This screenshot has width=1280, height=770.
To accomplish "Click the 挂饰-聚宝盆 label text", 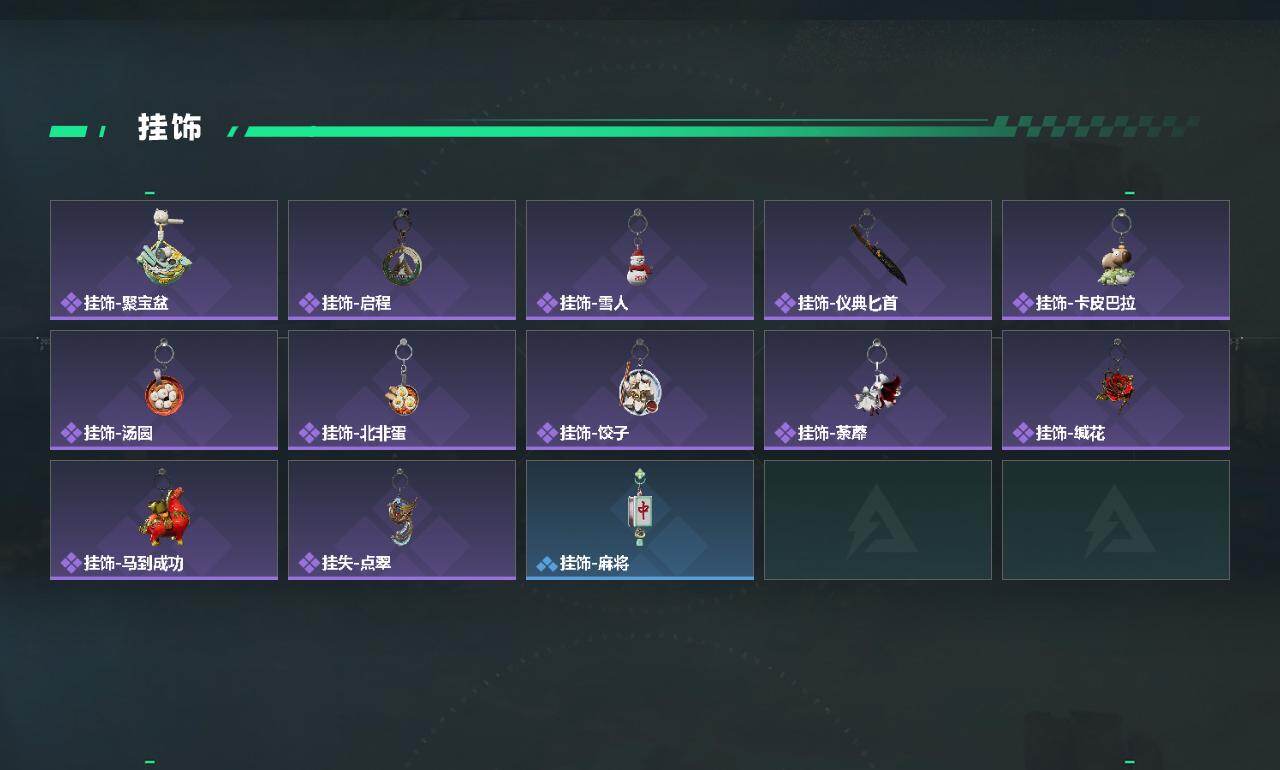I will (126, 303).
